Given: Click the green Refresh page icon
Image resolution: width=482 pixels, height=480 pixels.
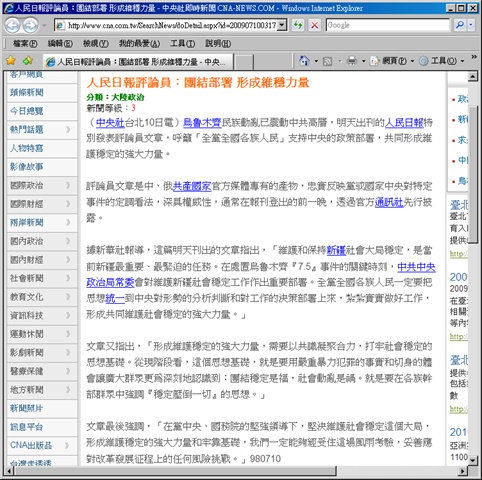Looking at the screenshot, I should (x=298, y=25).
